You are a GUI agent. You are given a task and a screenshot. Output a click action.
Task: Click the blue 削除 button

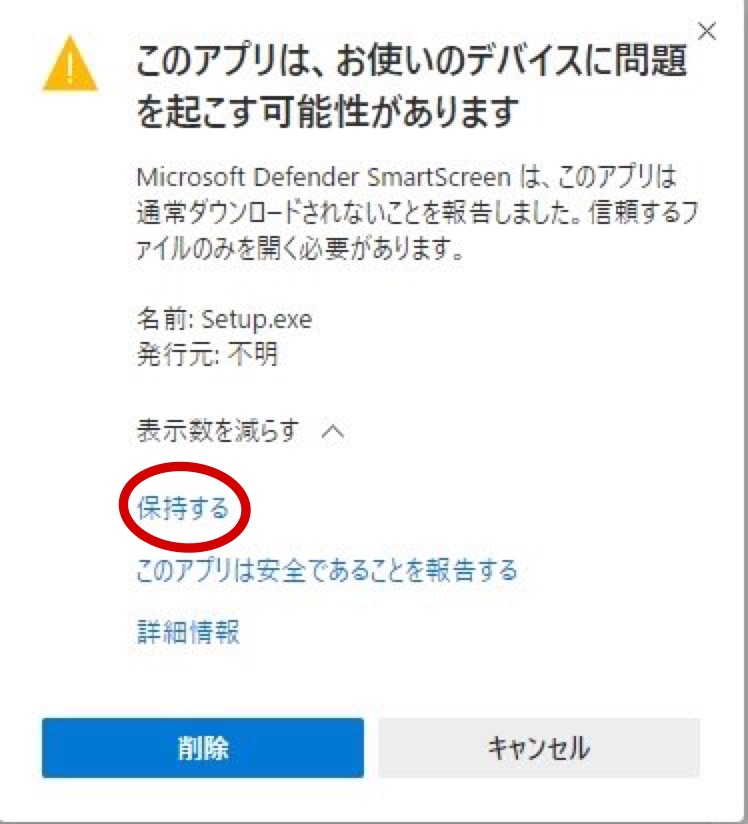pyautogui.click(x=203, y=748)
